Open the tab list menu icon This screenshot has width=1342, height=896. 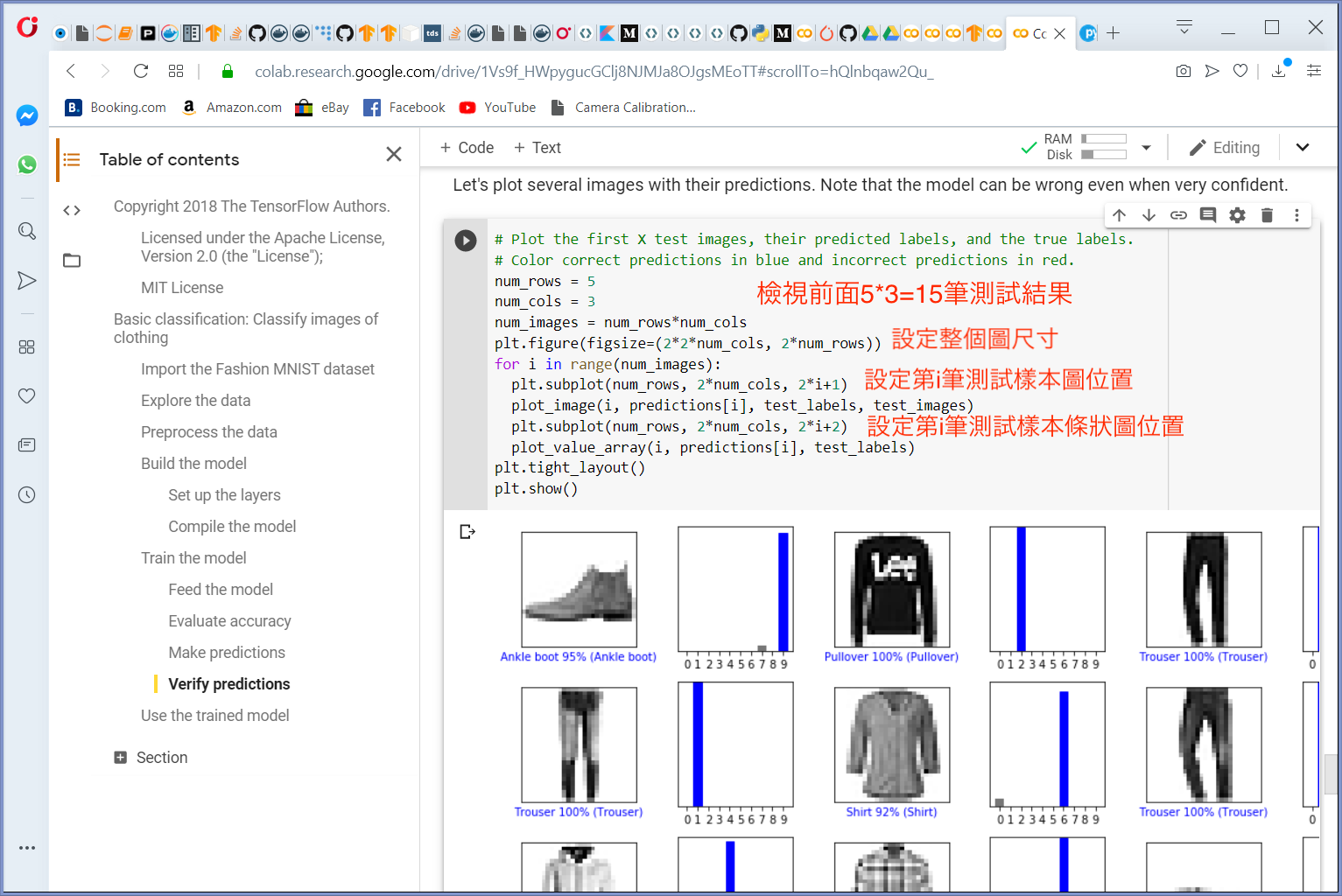tap(1184, 27)
